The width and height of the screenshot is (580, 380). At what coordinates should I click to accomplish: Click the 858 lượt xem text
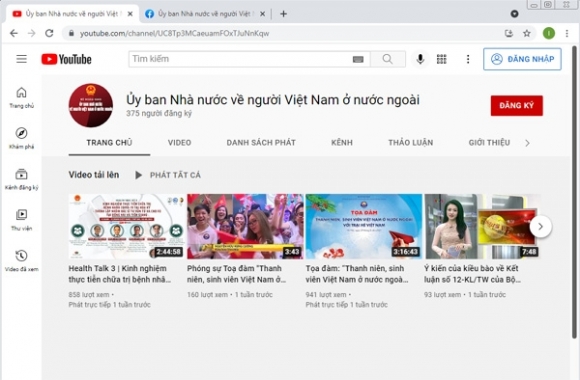(x=89, y=295)
